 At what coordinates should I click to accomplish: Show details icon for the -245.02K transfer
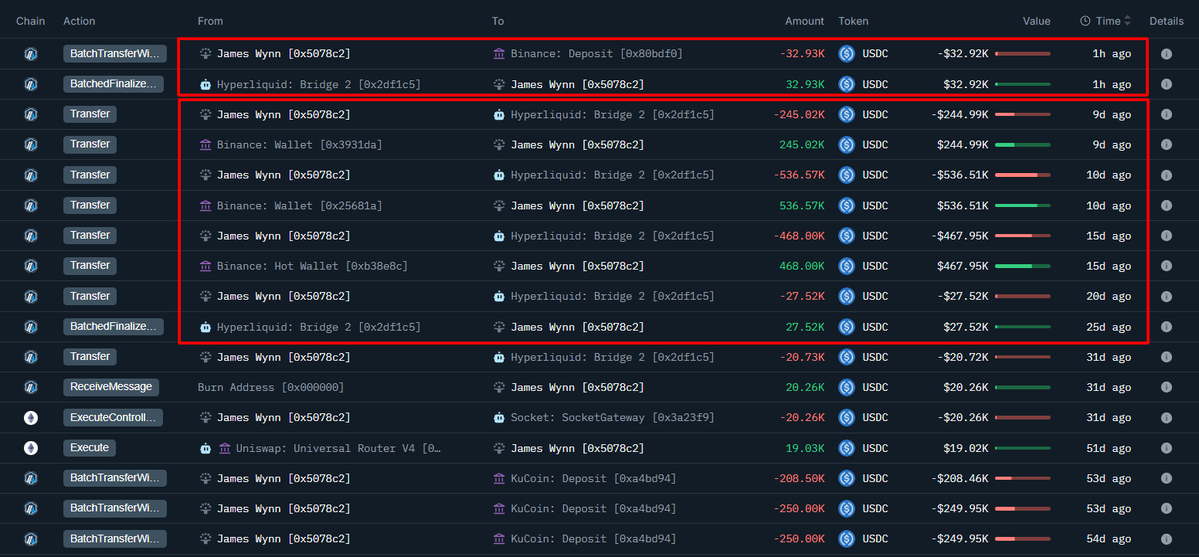(1166, 115)
